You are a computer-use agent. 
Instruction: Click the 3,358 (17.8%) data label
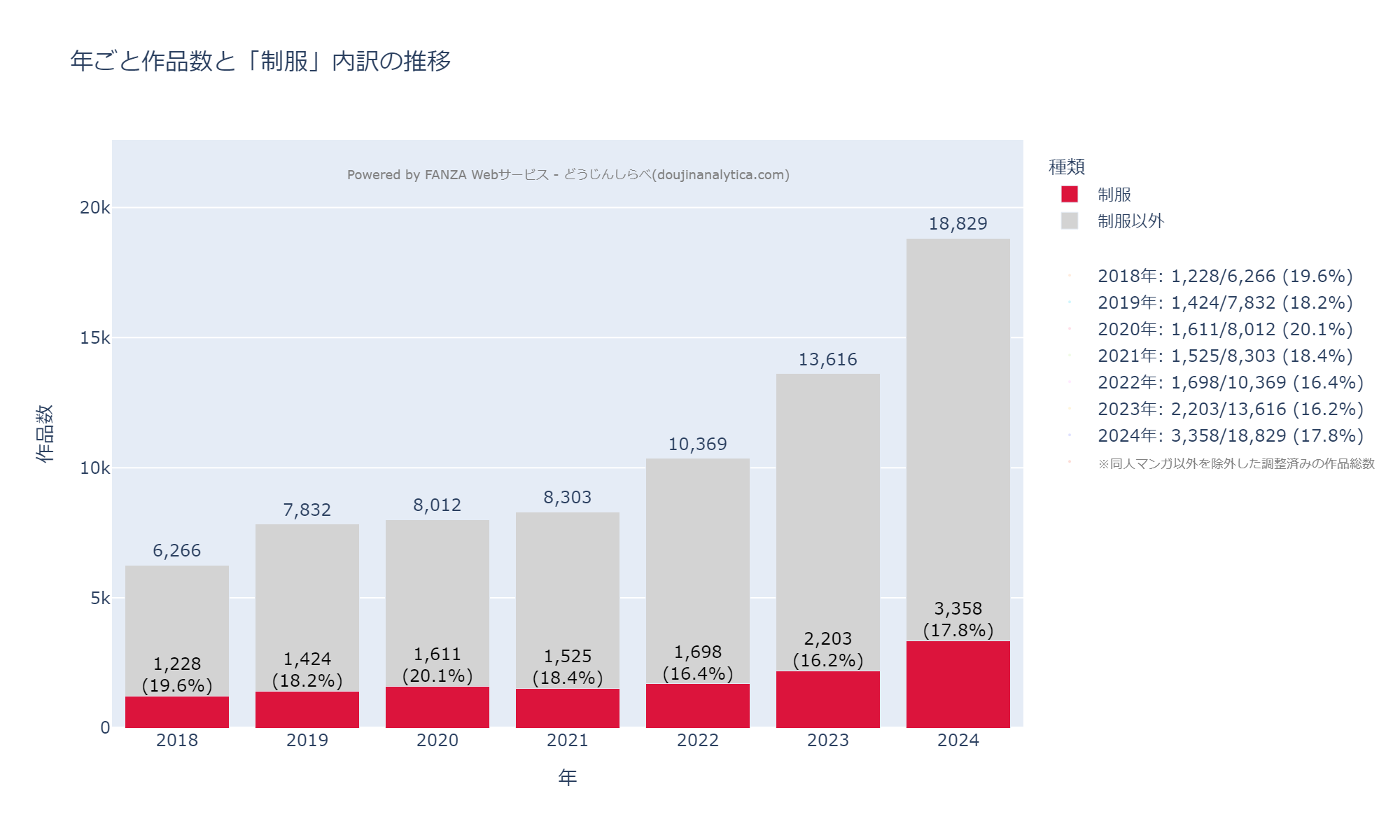[x=958, y=619]
